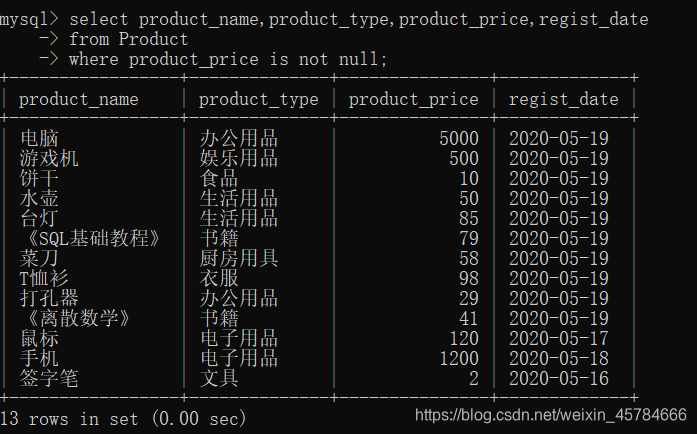Click the product_price column header

(x=413, y=100)
